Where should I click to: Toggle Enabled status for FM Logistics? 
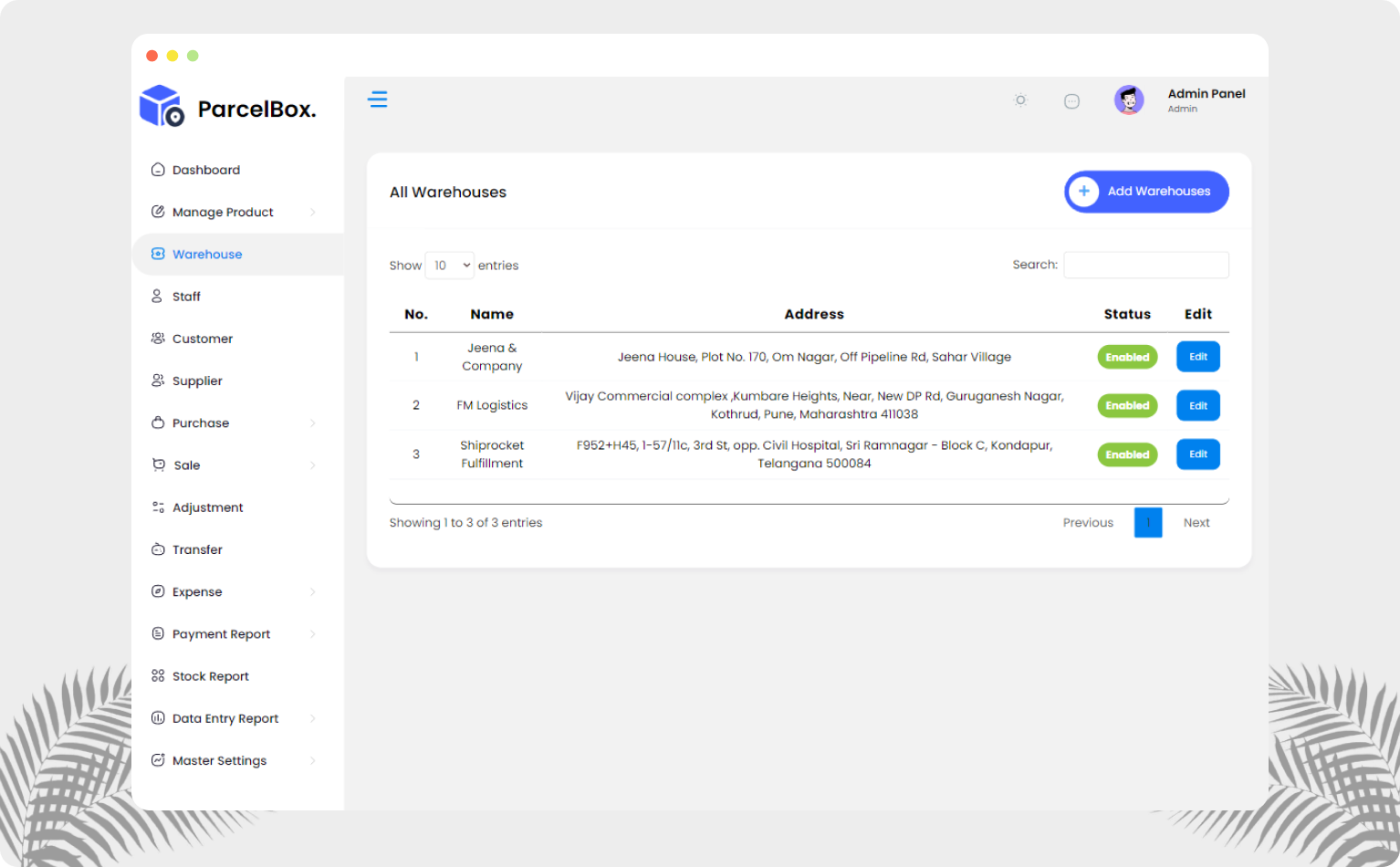coord(1127,405)
